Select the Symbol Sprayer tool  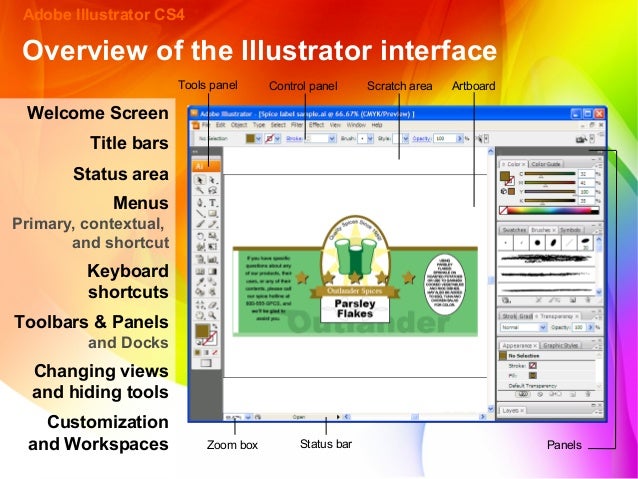point(200,259)
